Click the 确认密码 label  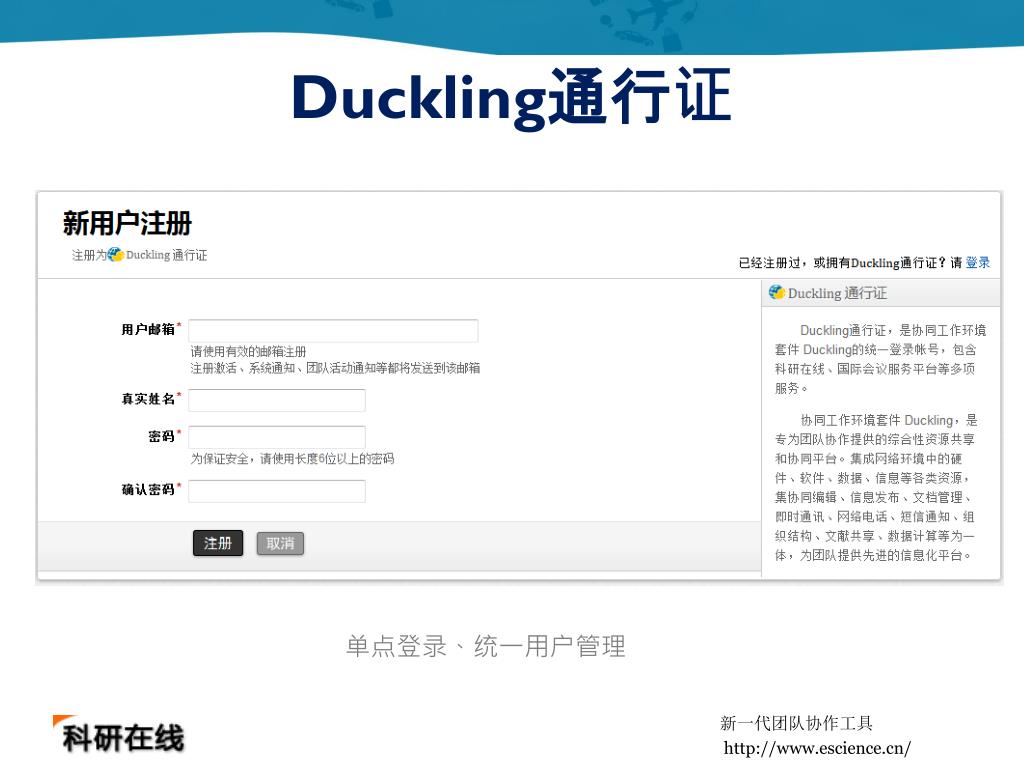[148, 489]
